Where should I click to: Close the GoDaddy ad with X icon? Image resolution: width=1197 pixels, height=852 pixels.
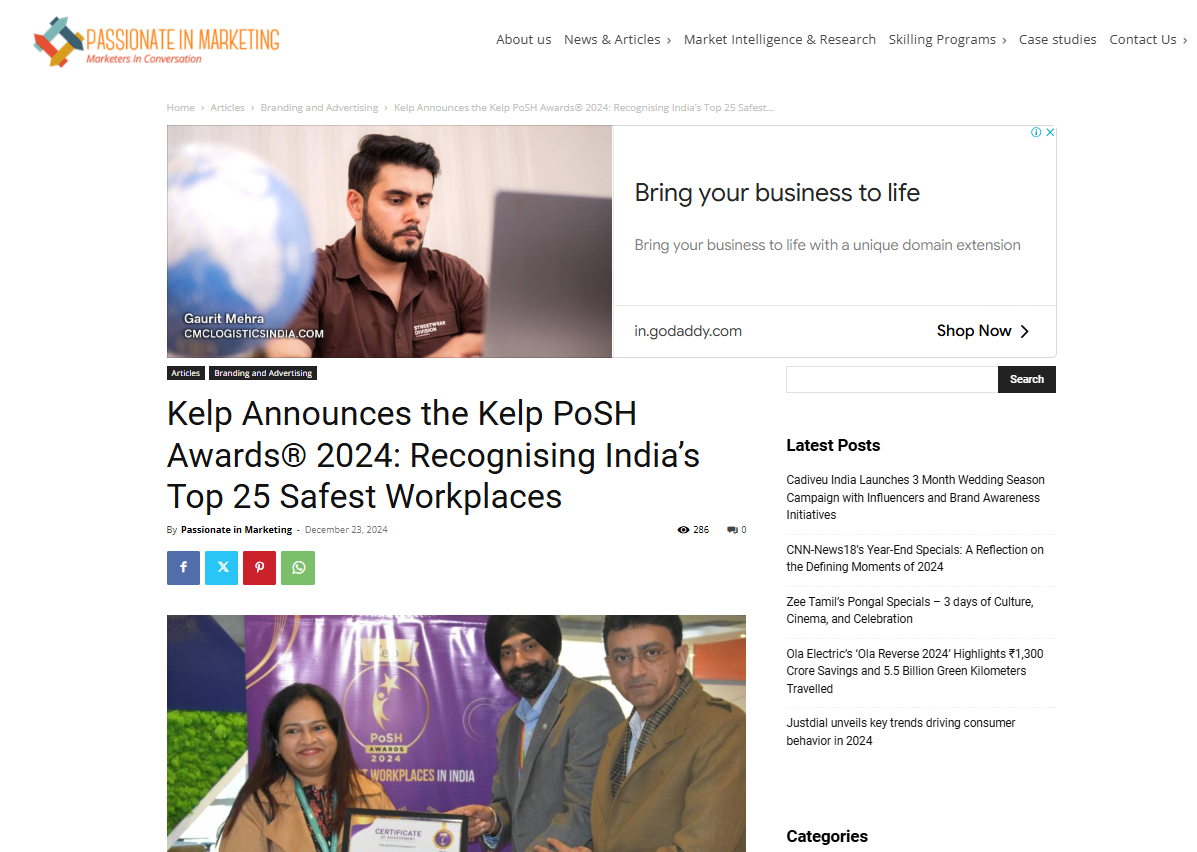[1050, 132]
